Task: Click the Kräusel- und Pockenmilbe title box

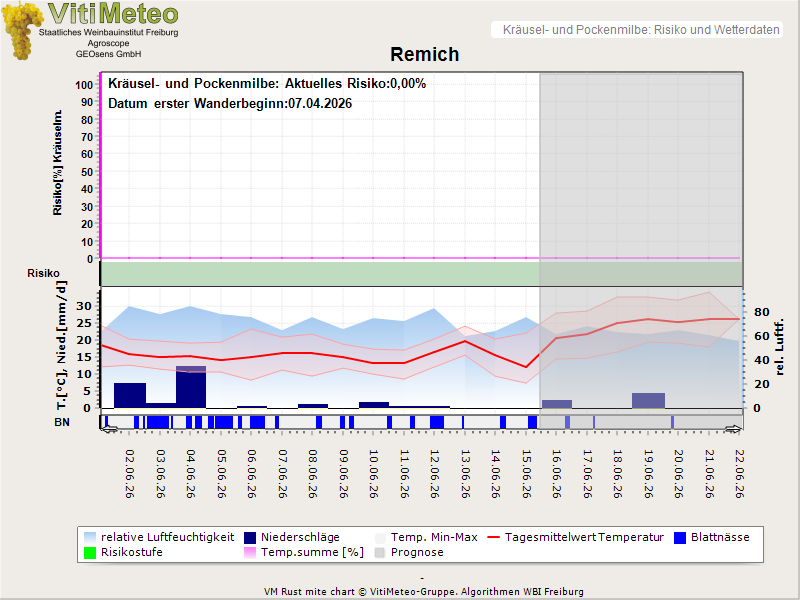Action: click(637, 30)
